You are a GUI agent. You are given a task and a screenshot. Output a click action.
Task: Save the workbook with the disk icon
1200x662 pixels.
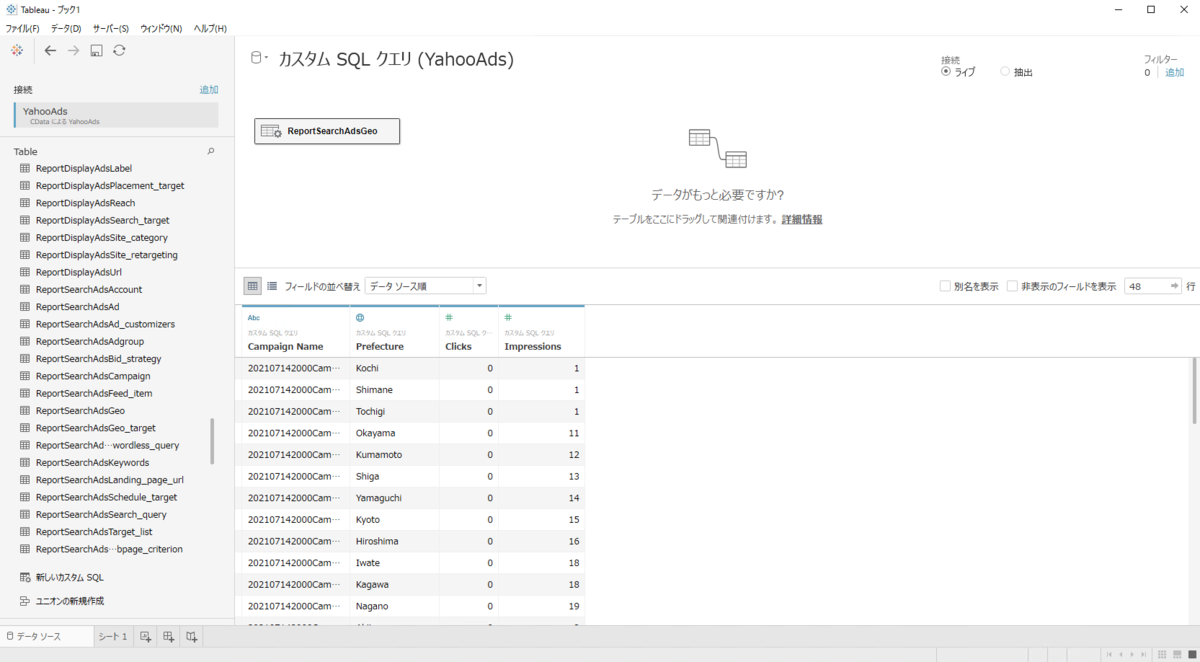pyautogui.click(x=97, y=50)
